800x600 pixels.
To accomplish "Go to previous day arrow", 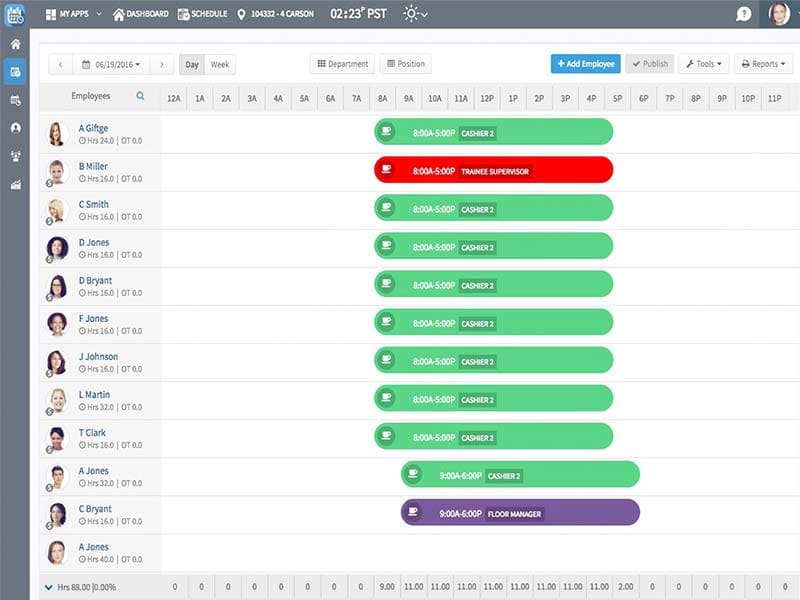I will point(61,65).
